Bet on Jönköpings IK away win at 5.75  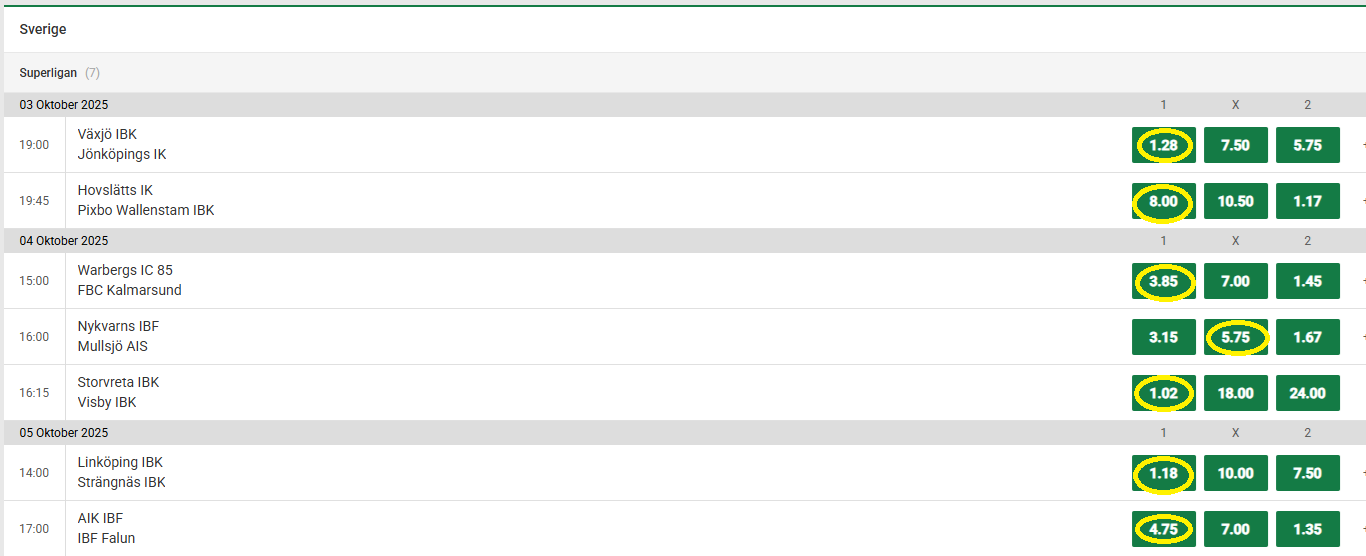1307,145
